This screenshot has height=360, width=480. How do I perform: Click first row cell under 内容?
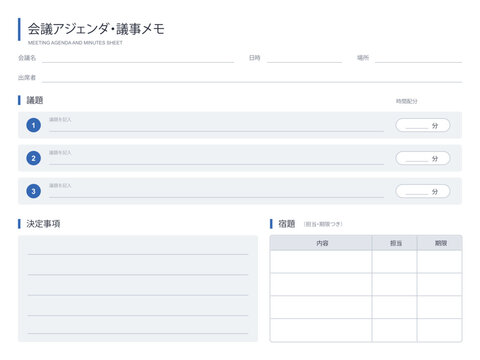pyautogui.click(x=321, y=262)
